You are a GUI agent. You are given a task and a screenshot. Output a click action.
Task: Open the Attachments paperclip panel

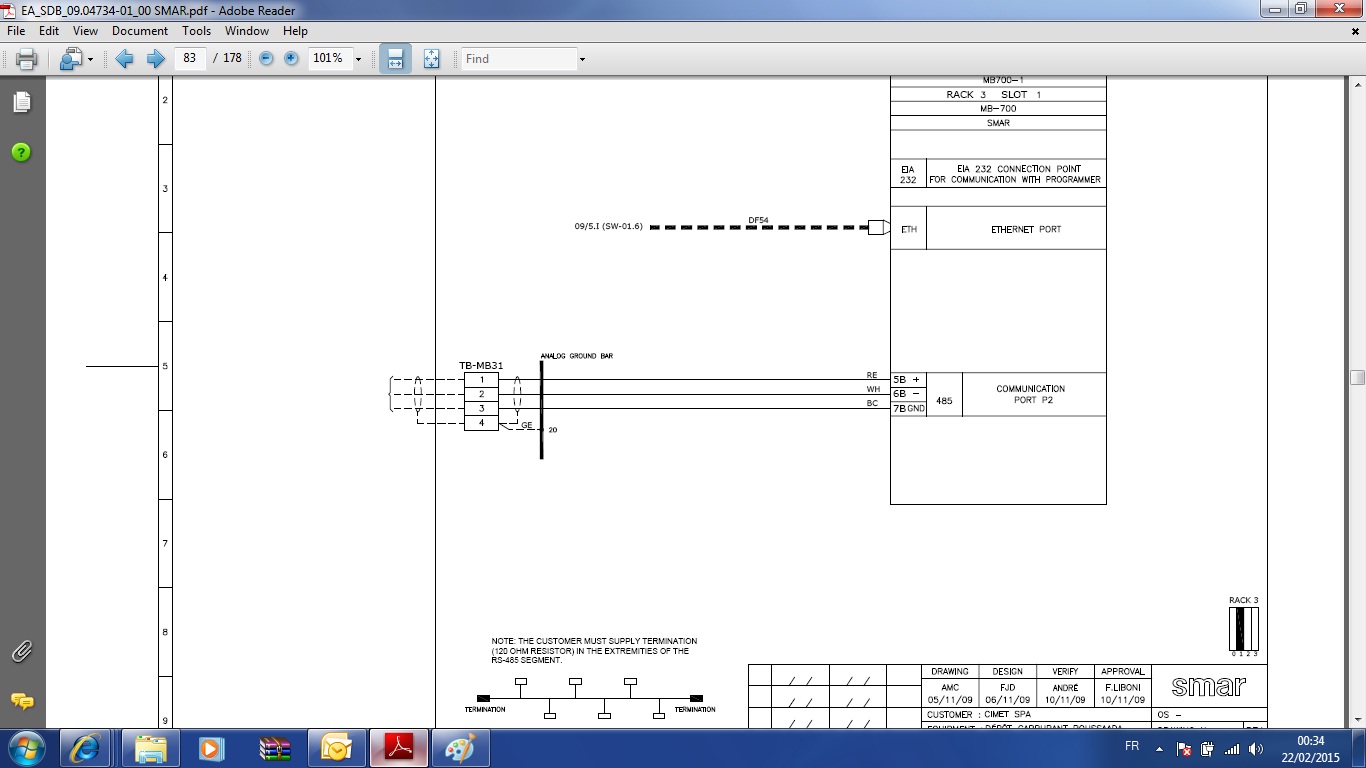pyautogui.click(x=22, y=652)
